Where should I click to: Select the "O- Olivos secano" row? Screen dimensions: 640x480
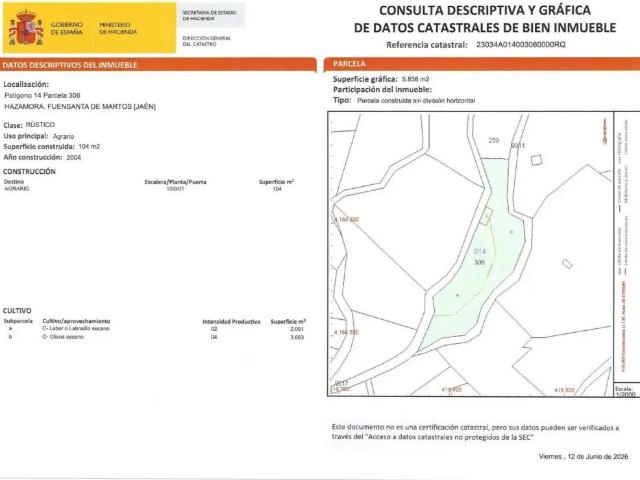(63, 337)
